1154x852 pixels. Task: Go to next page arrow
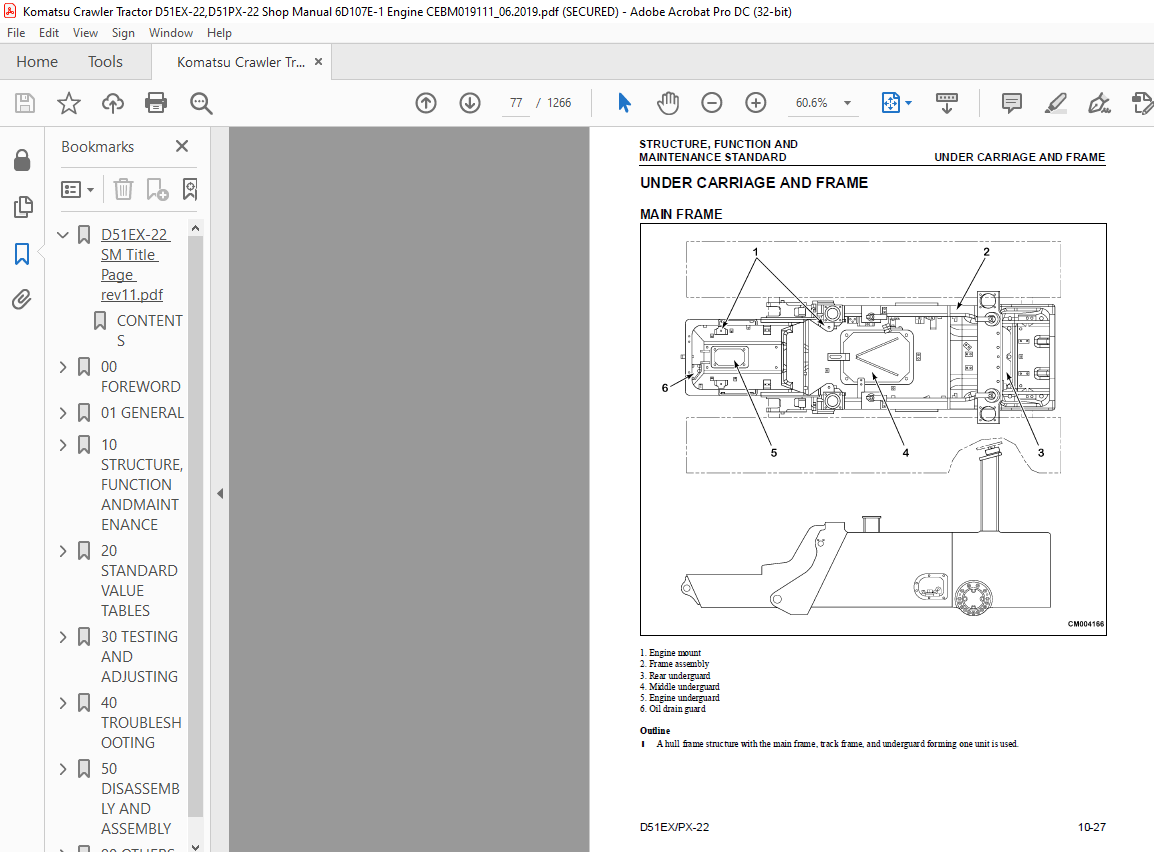coord(470,103)
